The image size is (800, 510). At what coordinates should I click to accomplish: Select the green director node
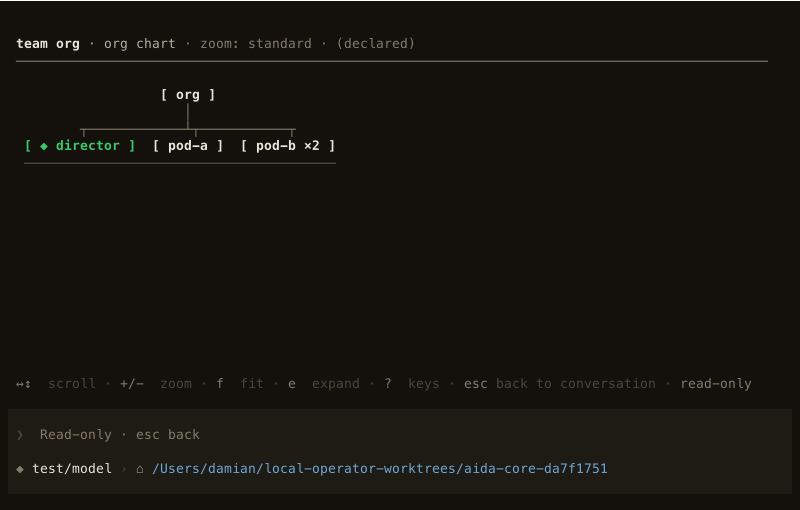(x=80, y=146)
